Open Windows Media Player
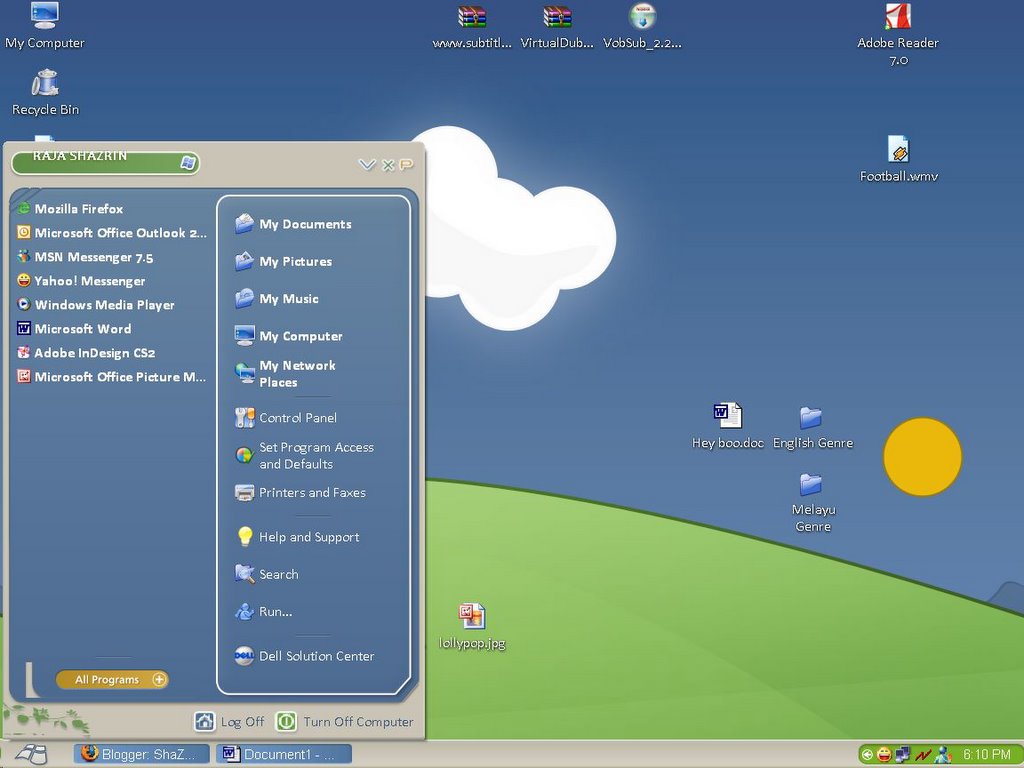Viewport: 1024px width, 768px height. click(96, 305)
